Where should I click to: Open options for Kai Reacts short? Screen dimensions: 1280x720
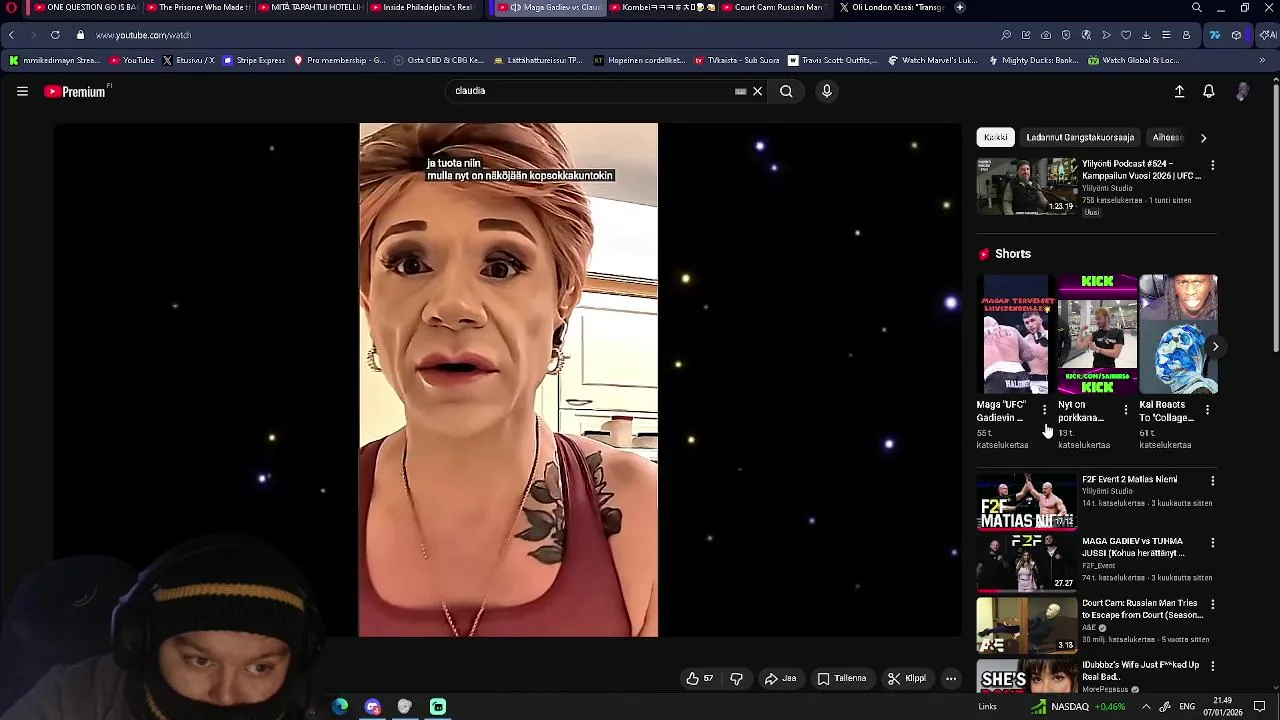tap(1207, 411)
